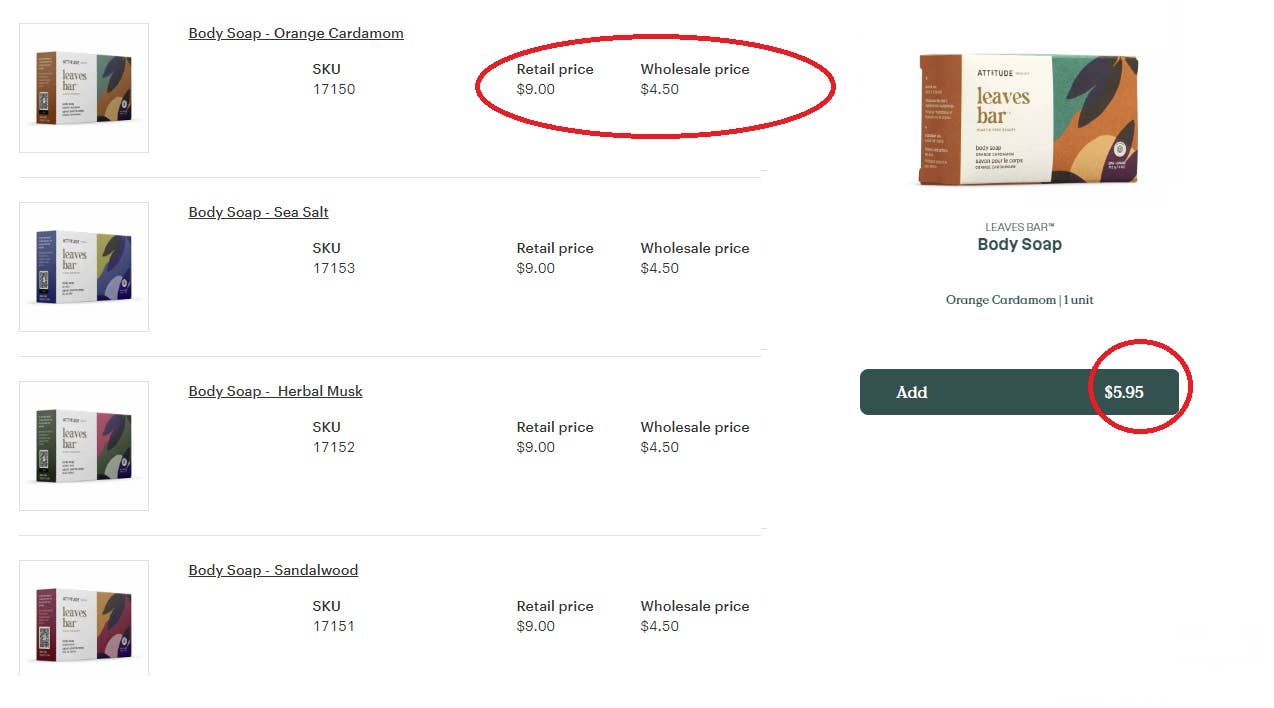Select SKU number 17151
Screen dimensions: 1274x708
coord(334,626)
